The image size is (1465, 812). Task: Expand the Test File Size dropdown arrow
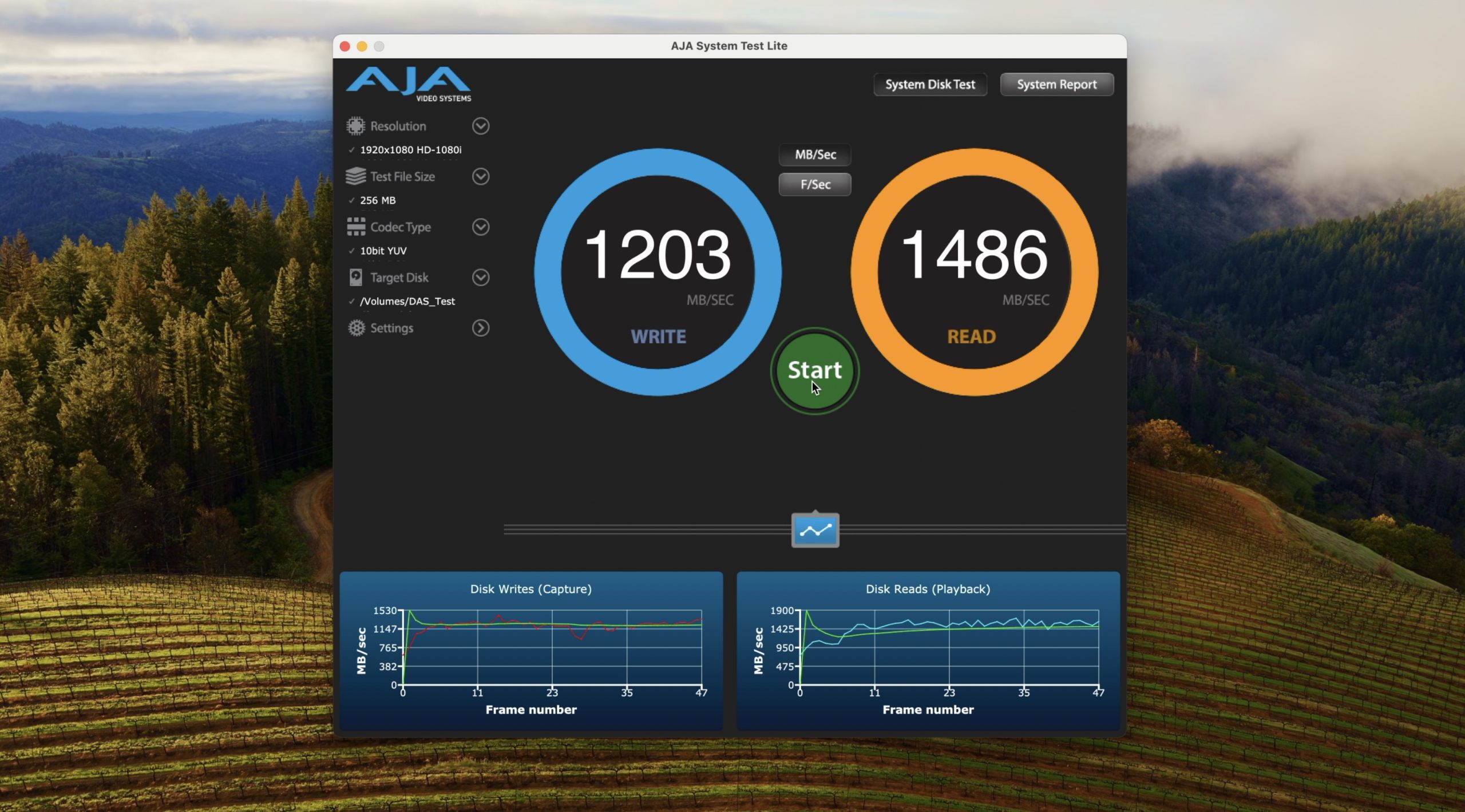tap(481, 176)
